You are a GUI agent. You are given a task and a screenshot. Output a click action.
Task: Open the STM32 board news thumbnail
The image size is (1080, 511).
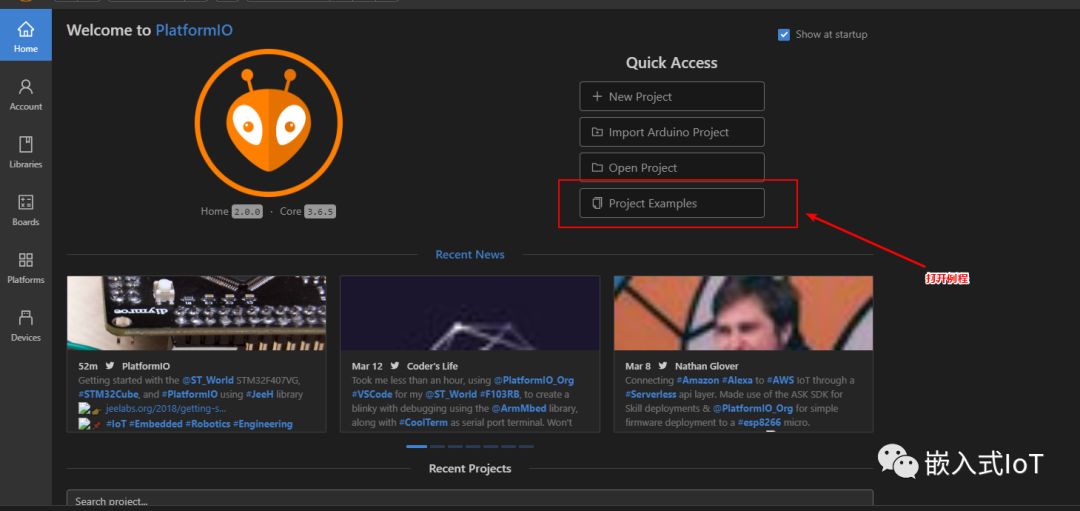pos(196,313)
